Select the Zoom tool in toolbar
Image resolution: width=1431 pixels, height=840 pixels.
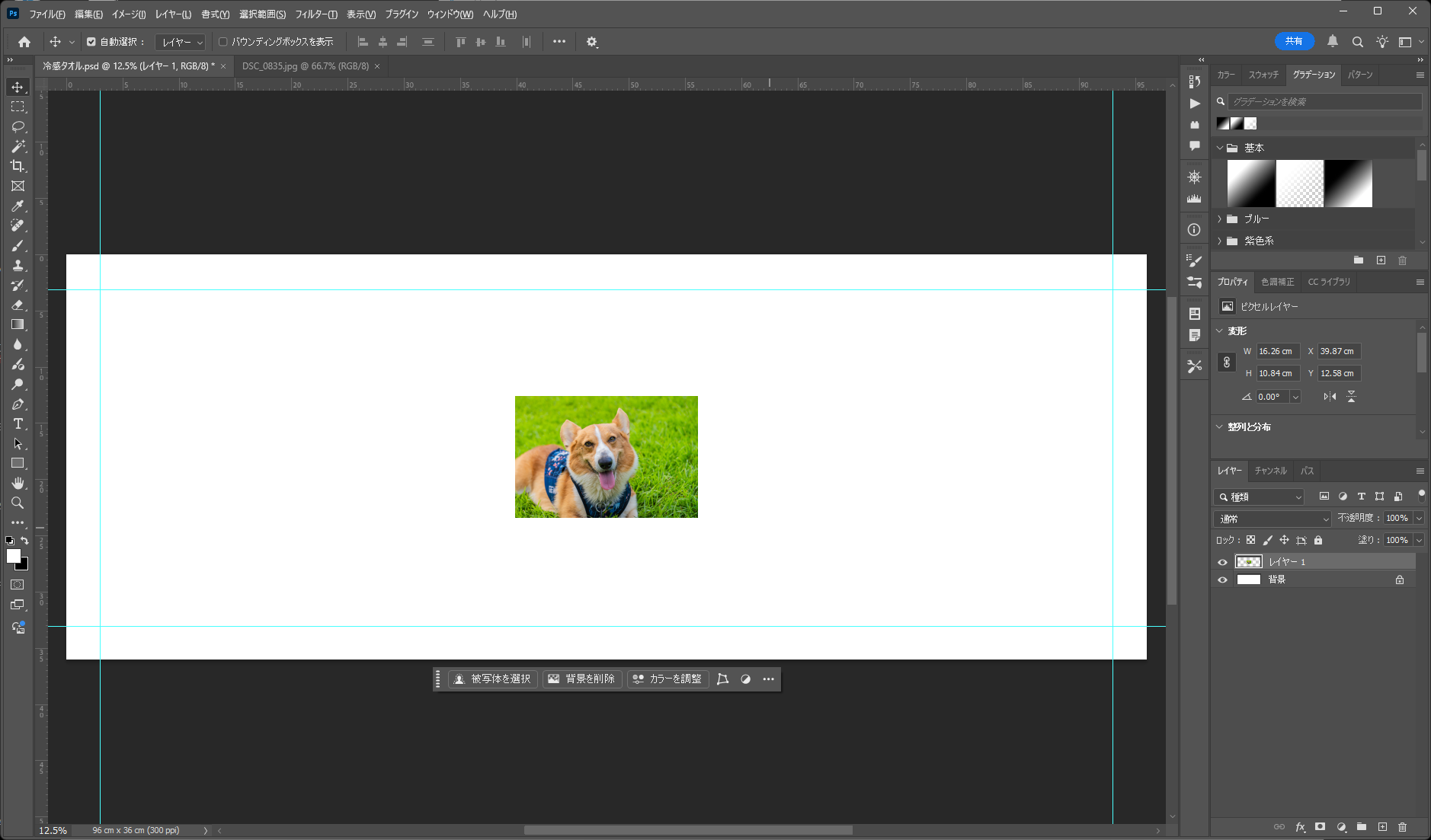point(18,503)
